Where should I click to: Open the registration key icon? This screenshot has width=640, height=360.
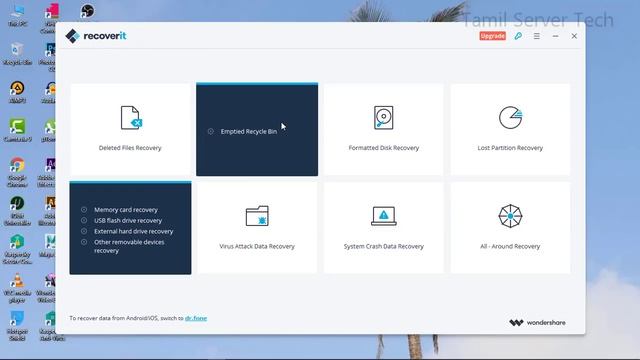click(518, 36)
